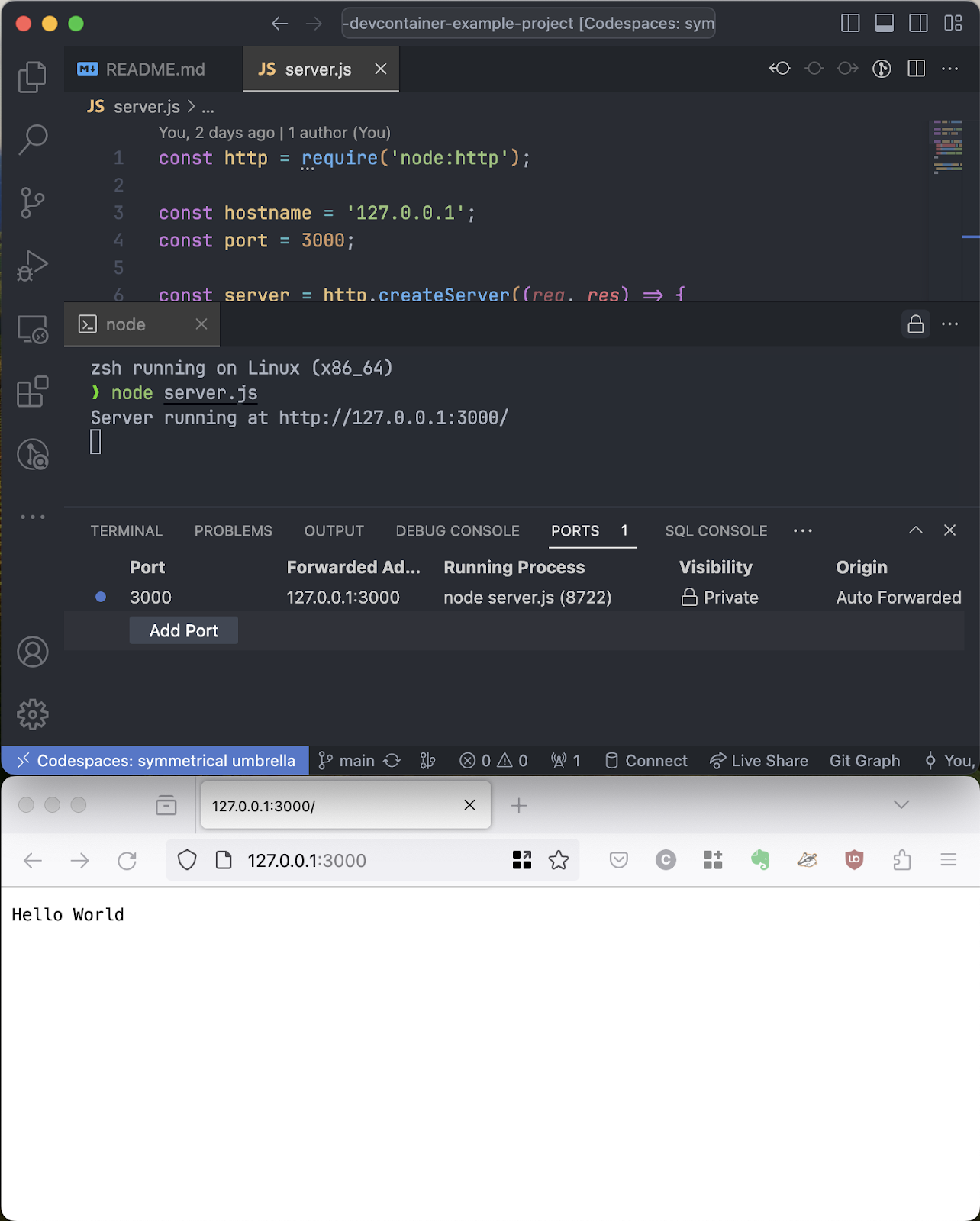The width and height of the screenshot is (980, 1221).
Task: Open the Extensions view
Action: coord(32,391)
